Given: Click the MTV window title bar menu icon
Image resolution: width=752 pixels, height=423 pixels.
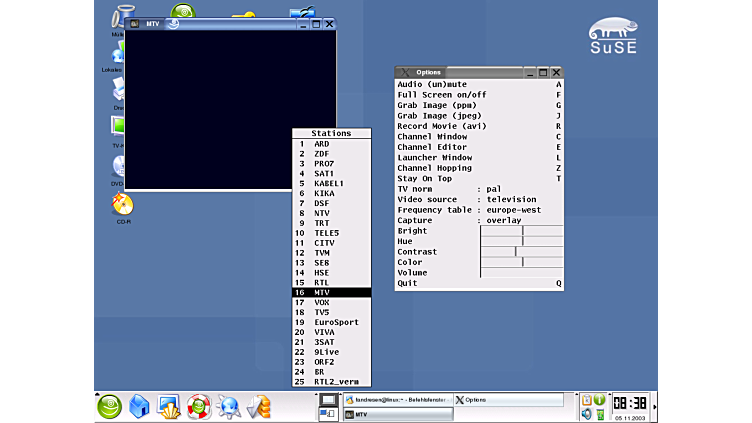Looking at the screenshot, I should [135, 23].
